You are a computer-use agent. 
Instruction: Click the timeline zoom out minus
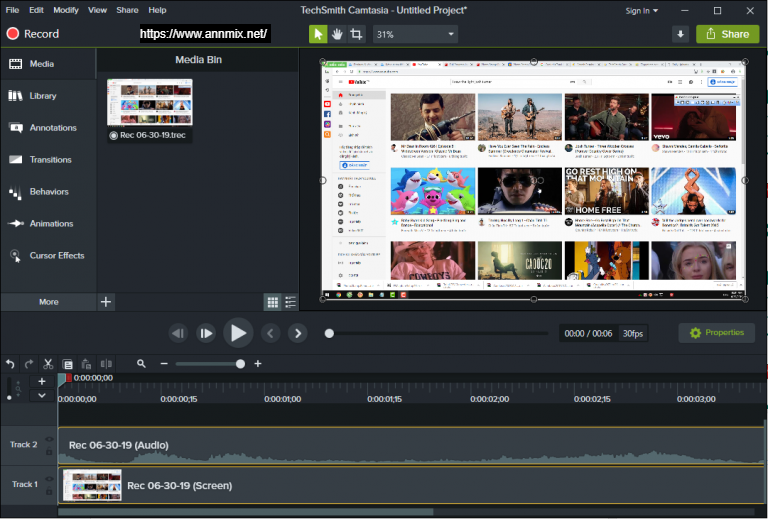pyautogui.click(x=164, y=364)
